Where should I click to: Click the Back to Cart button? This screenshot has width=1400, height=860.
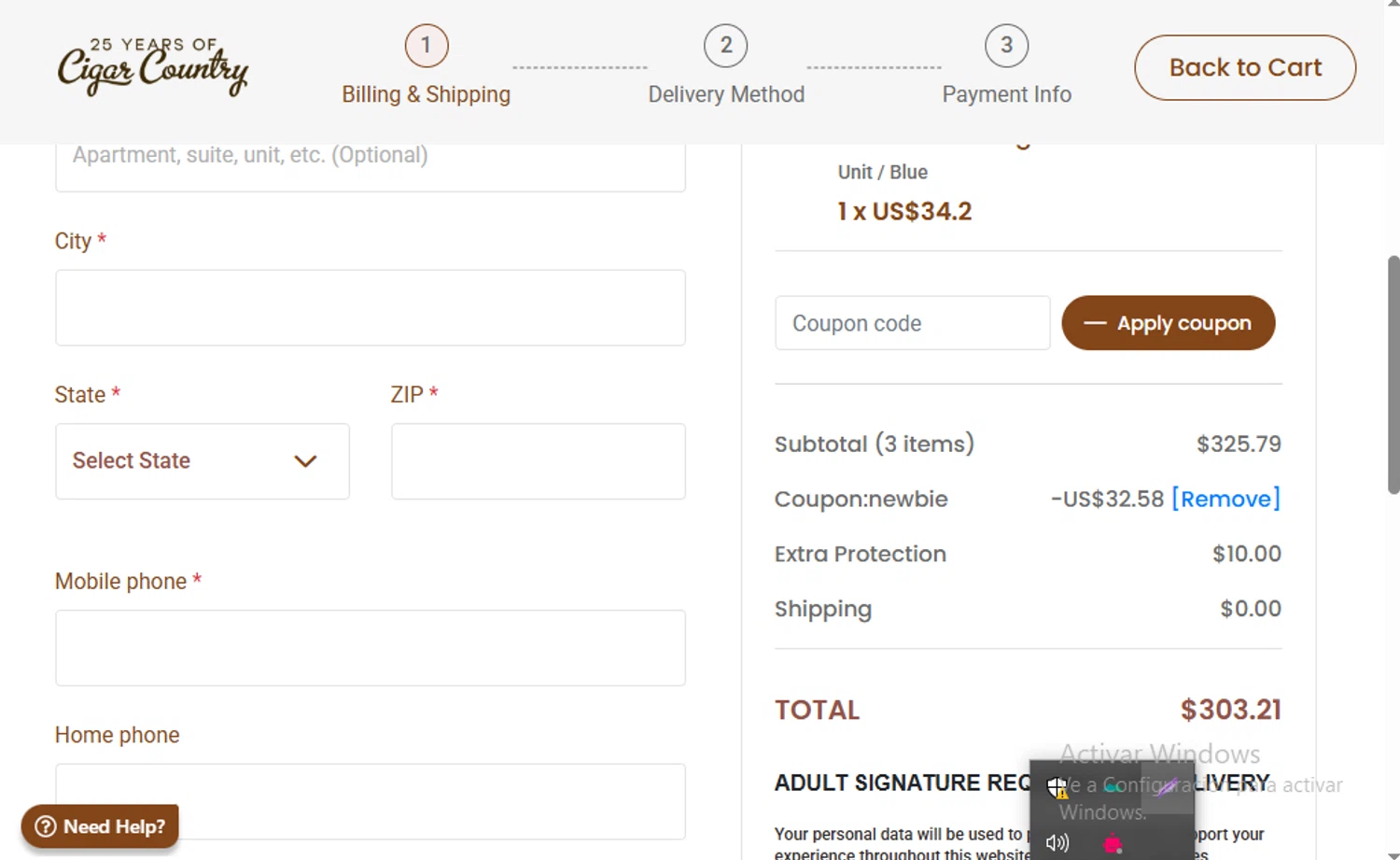[x=1245, y=67]
